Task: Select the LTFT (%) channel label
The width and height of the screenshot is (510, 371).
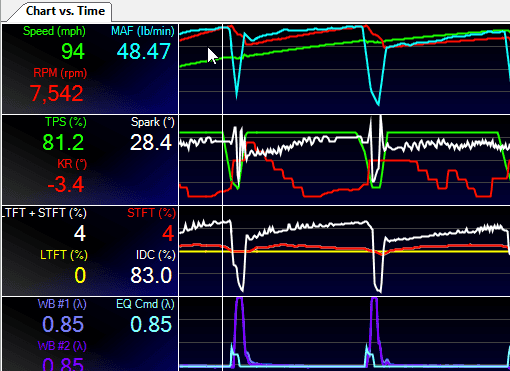Action: click(64, 255)
